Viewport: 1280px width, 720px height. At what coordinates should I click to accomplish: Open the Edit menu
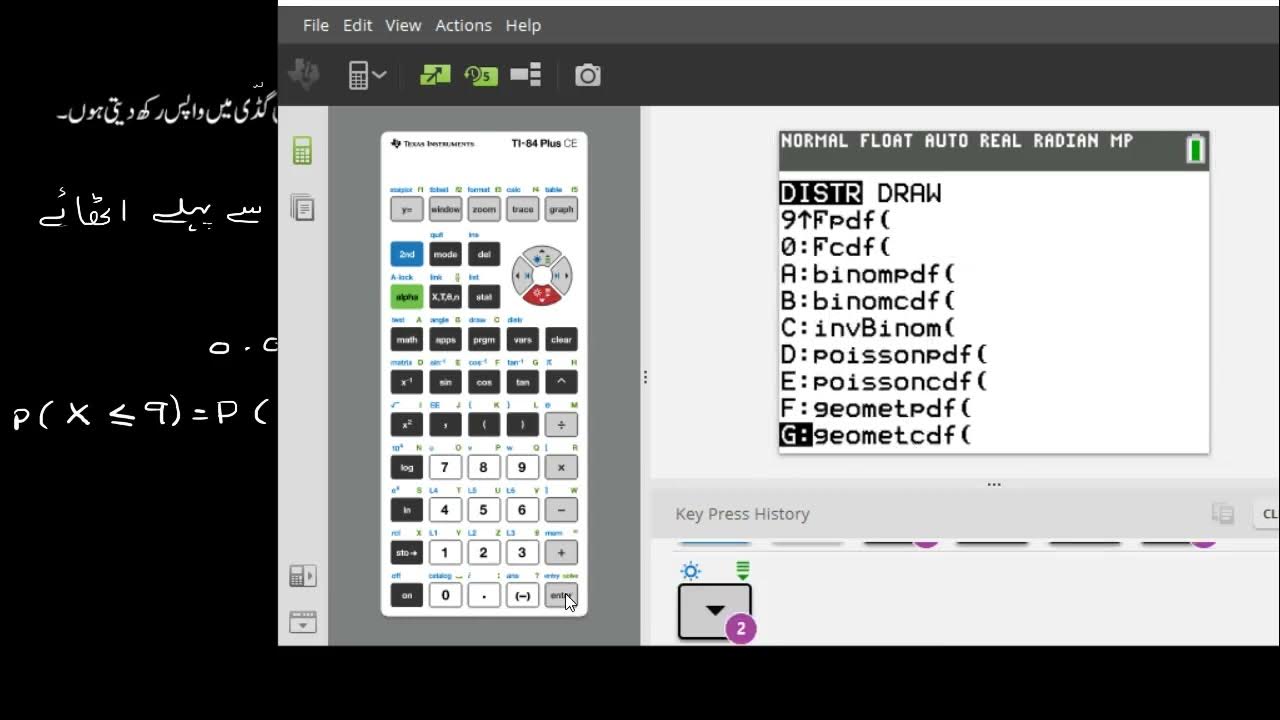click(x=357, y=25)
